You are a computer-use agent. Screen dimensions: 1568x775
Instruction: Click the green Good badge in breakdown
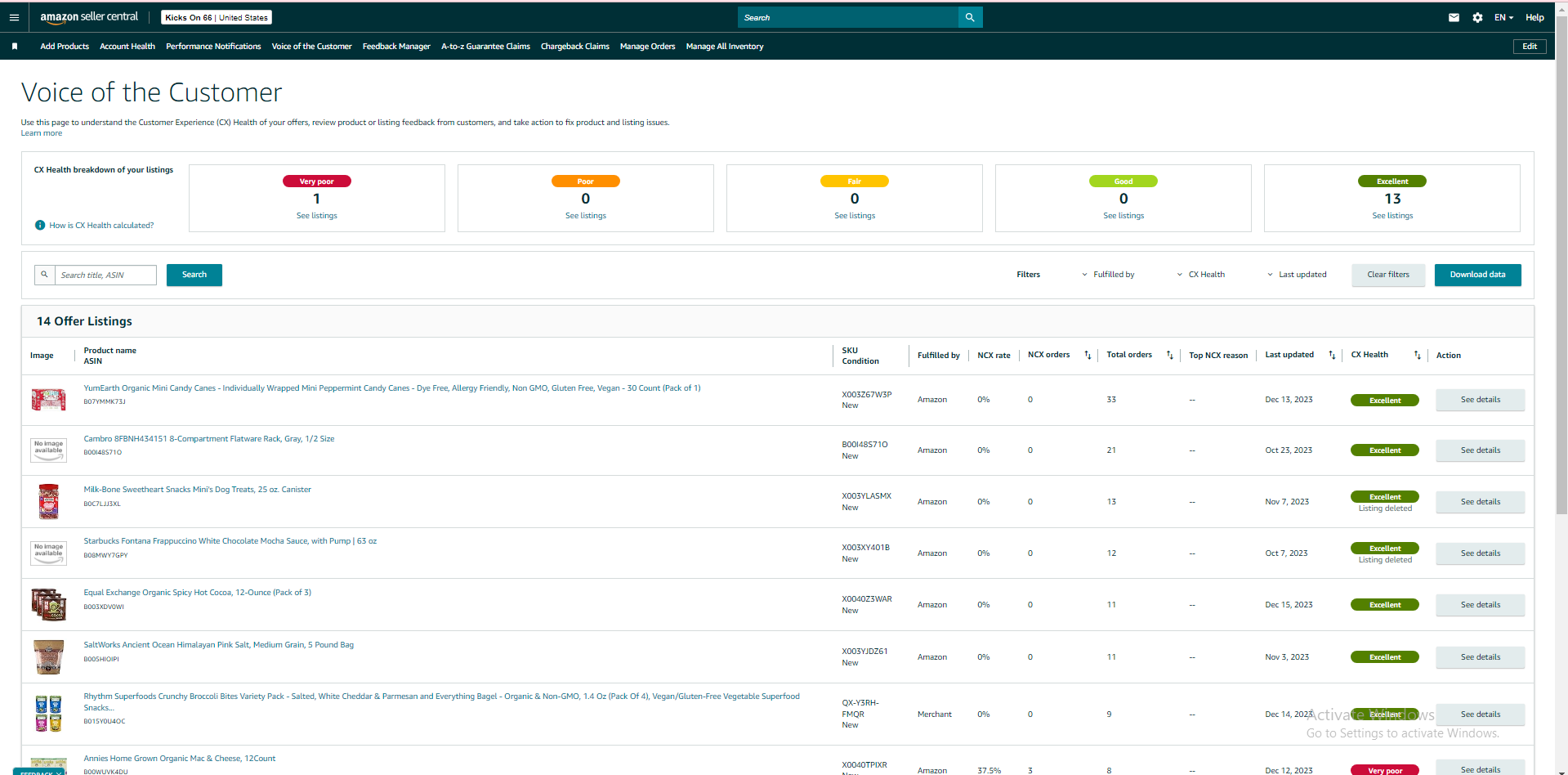[1124, 181]
